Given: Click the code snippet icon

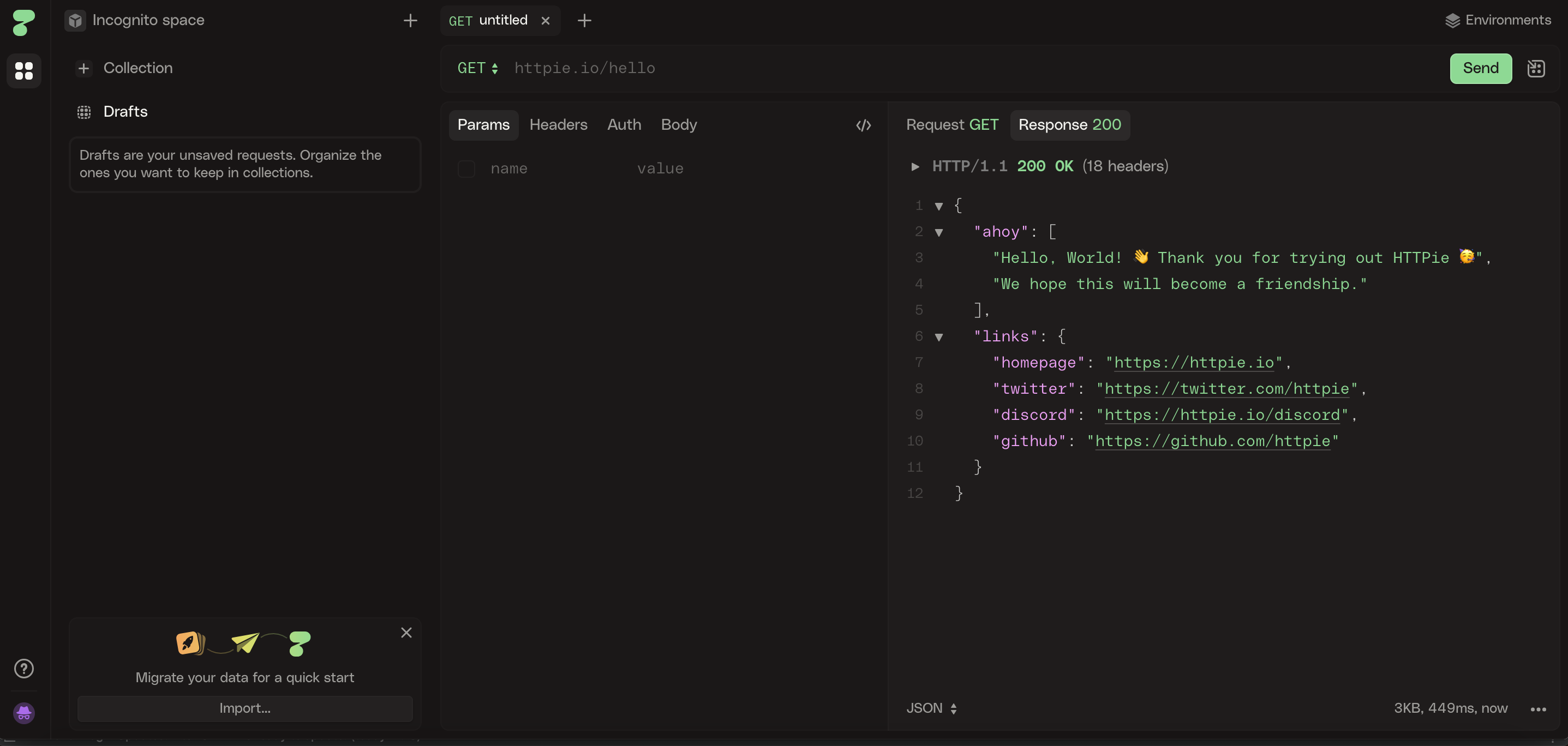Looking at the screenshot, I should (863, 125).
